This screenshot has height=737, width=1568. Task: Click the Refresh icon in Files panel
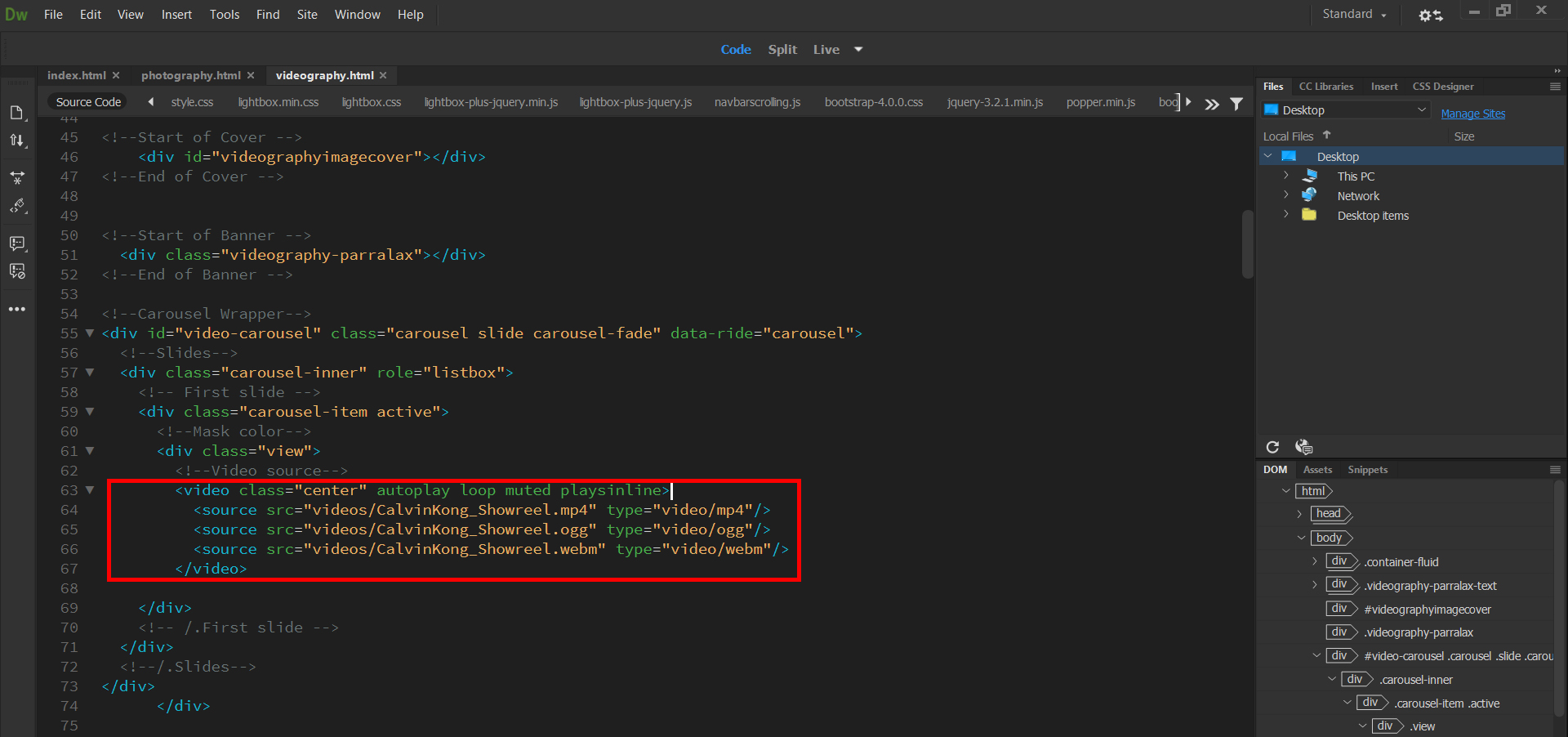point(1272,447)
